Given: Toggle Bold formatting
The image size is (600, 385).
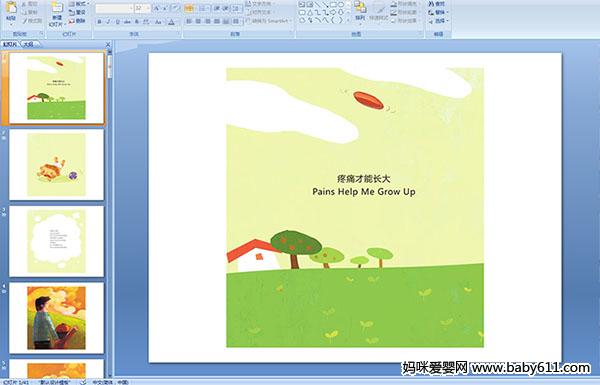Looking at the screenshot, I should click(x=99, y=22).
